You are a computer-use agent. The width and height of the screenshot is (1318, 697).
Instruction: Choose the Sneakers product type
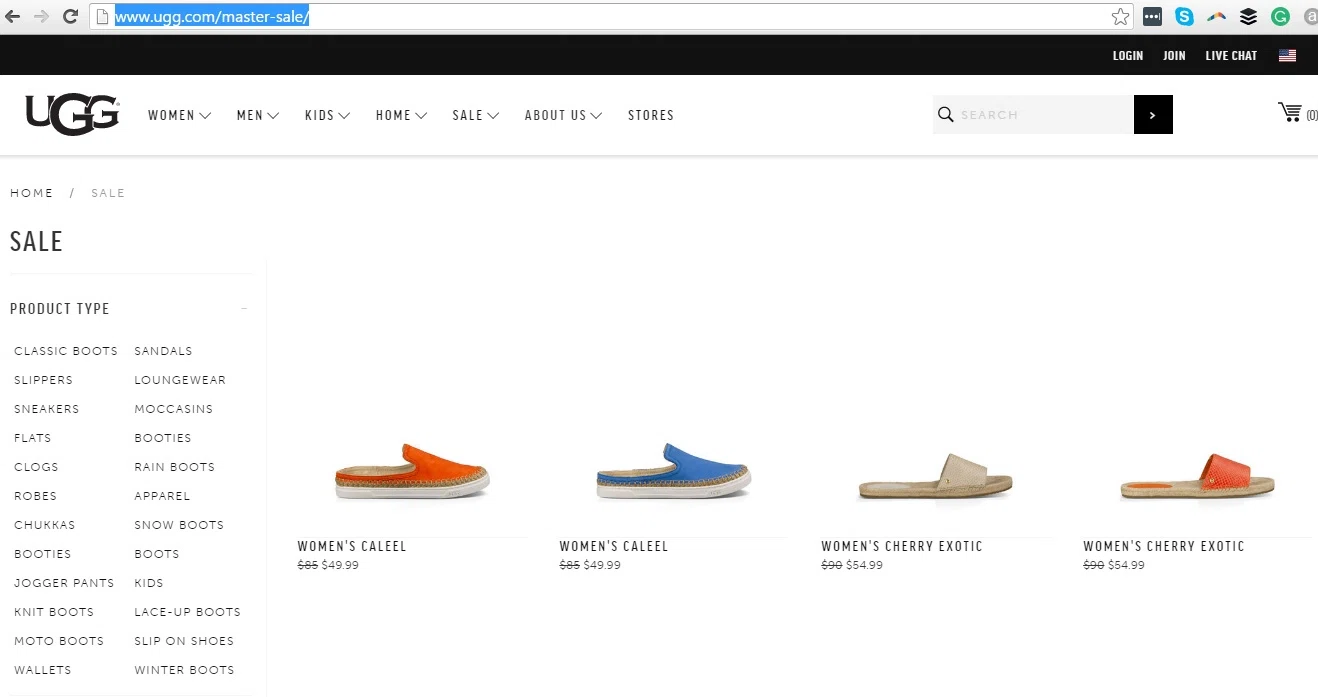click(46, 409)
